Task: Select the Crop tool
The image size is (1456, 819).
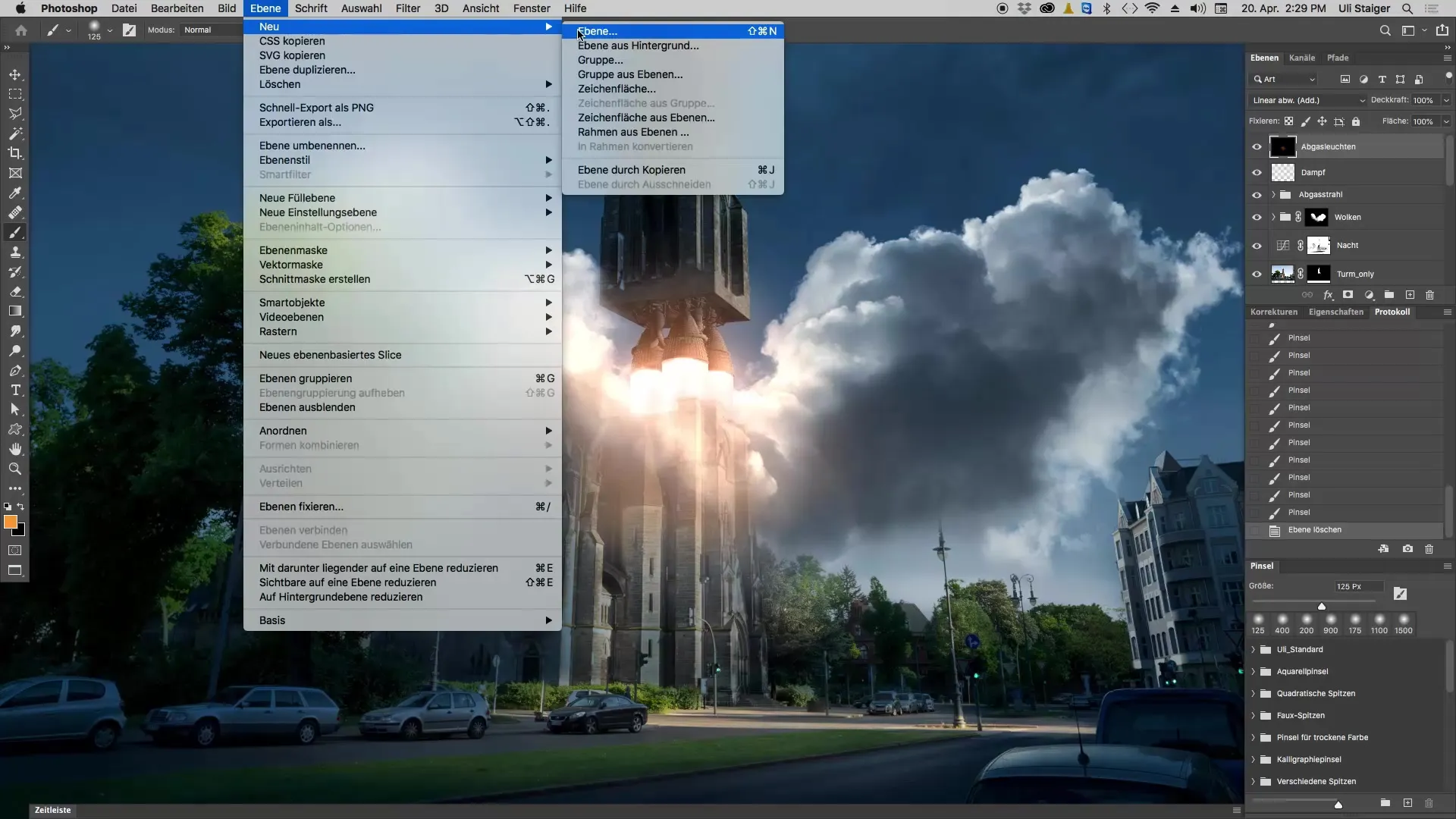Action: click(x=15, y=153)
